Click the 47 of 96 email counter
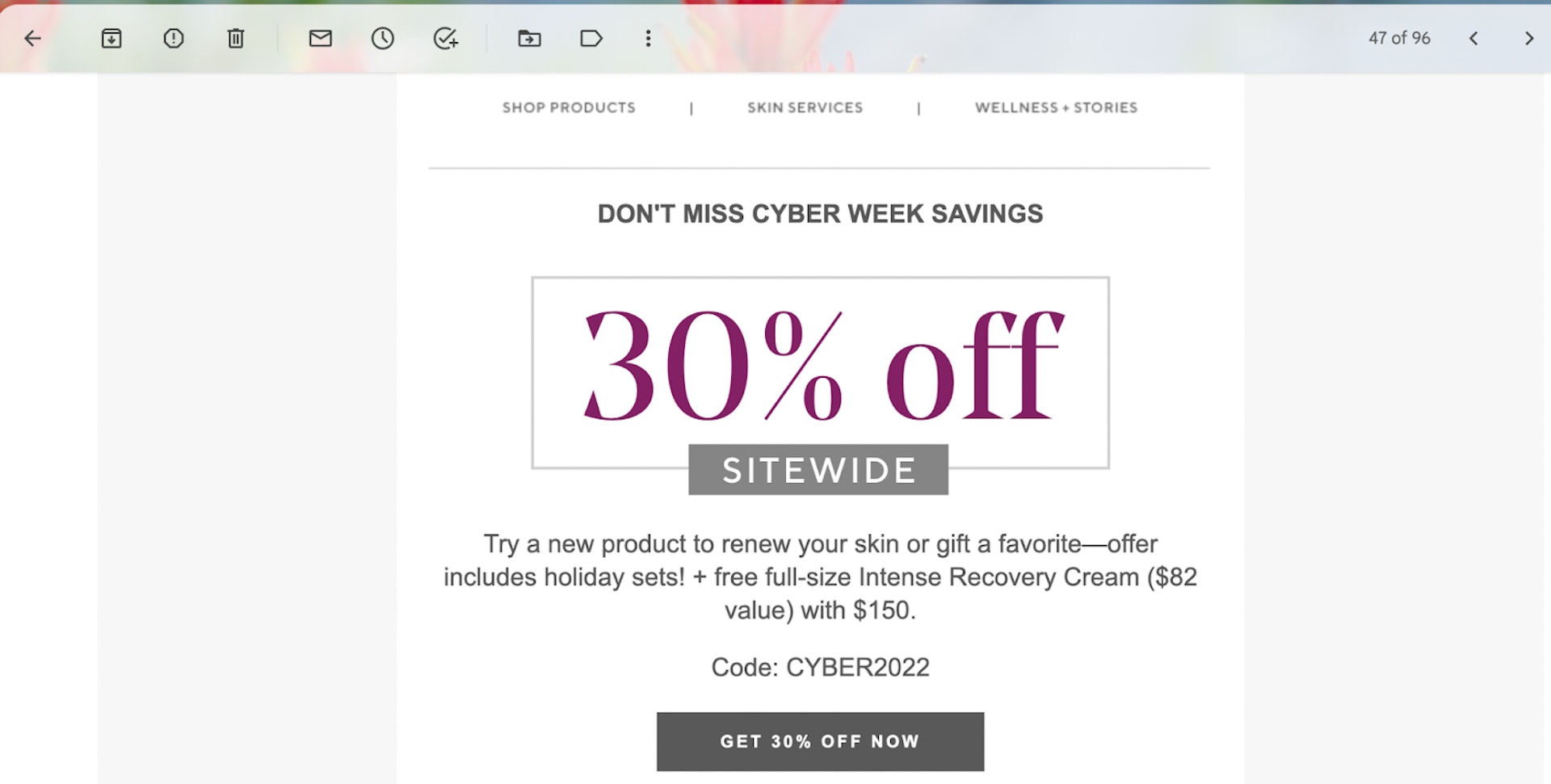The image size is (1551, 784). [x=1398, y=38]
